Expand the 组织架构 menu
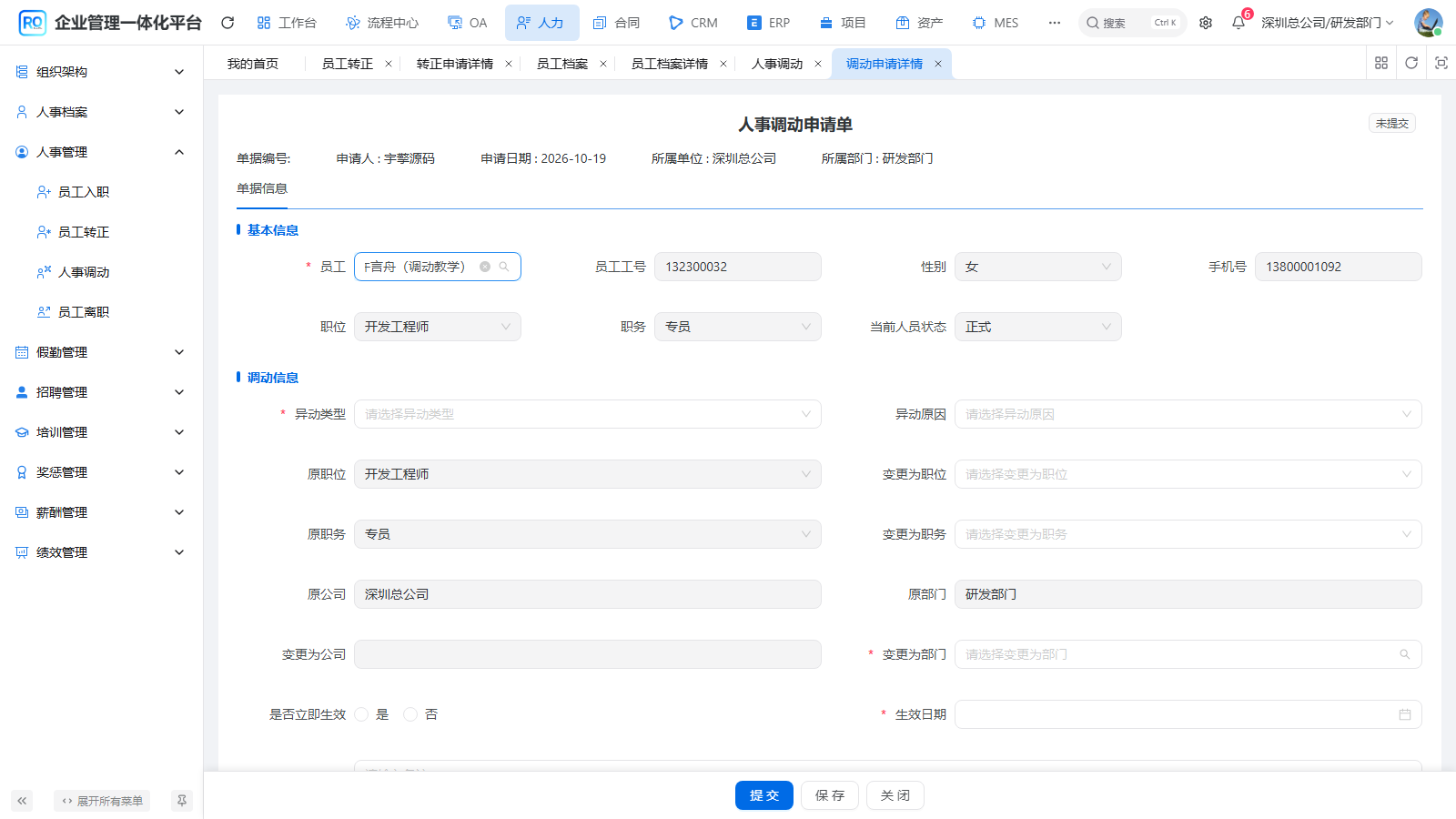The height and width of the screenshot is (819, 1456). [101, 72]
